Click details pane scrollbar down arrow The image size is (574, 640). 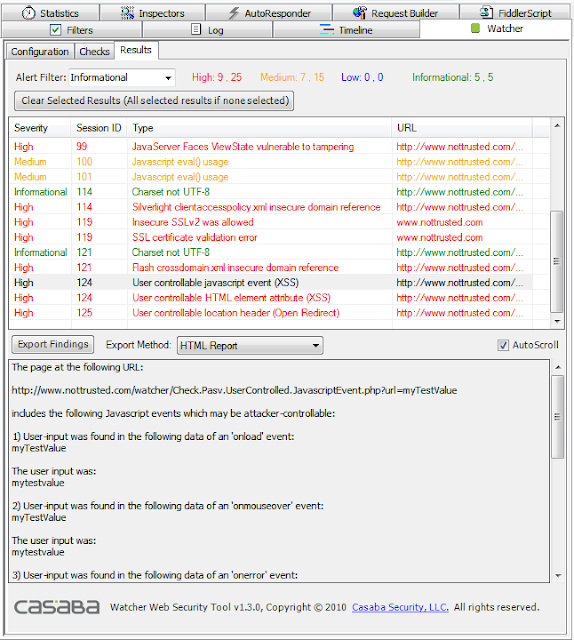point(558,576)
